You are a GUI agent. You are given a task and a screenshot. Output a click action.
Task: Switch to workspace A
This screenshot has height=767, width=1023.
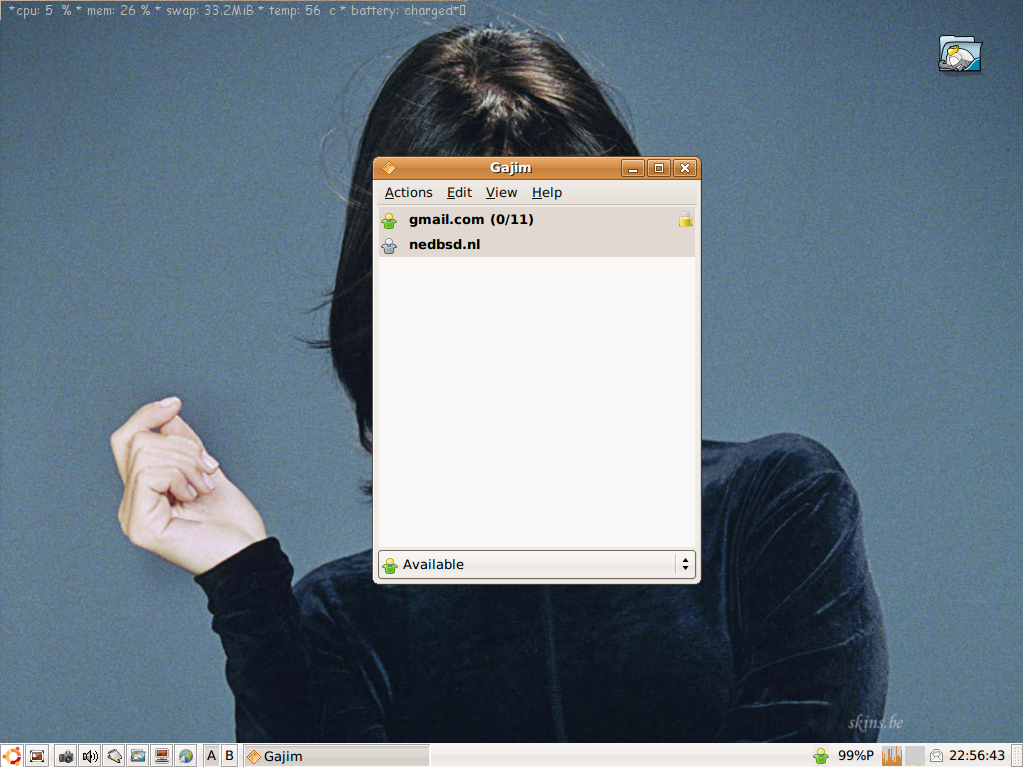pos(211,756)
